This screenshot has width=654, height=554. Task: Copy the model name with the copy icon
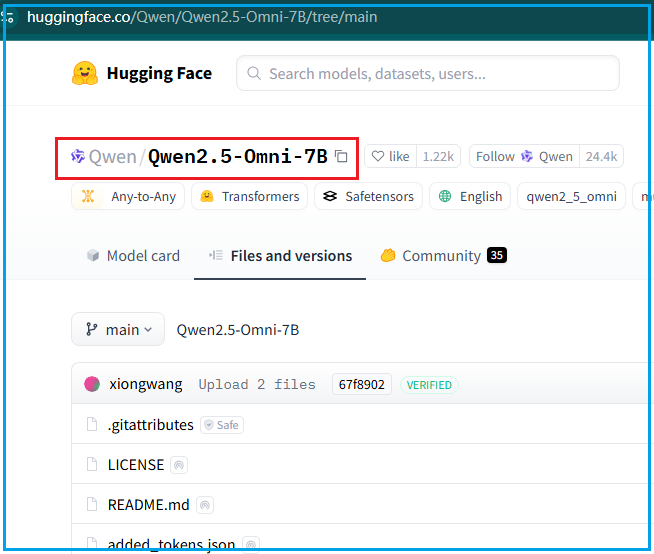[341, 156]
